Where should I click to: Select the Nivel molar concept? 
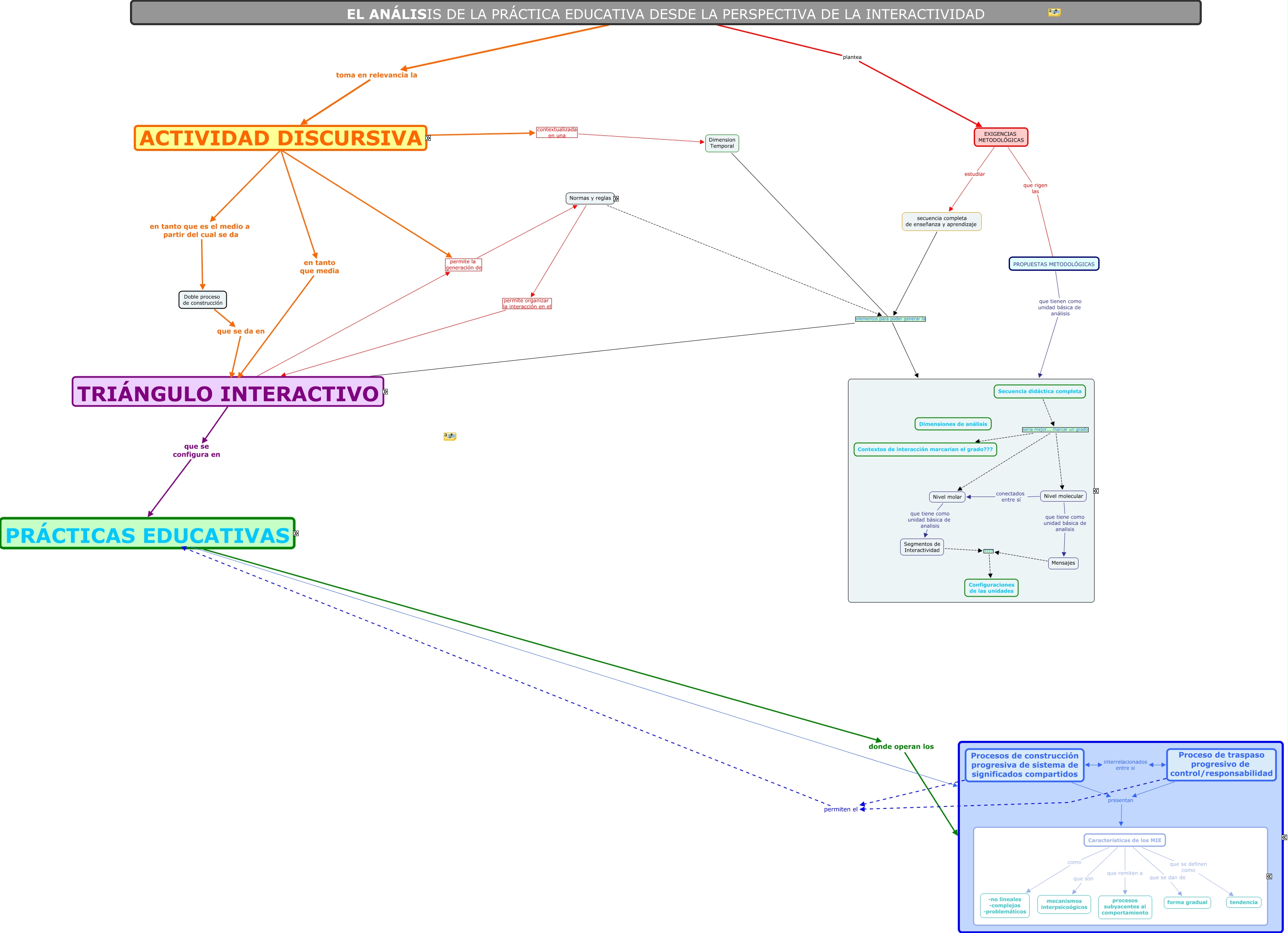click(947, 497)
